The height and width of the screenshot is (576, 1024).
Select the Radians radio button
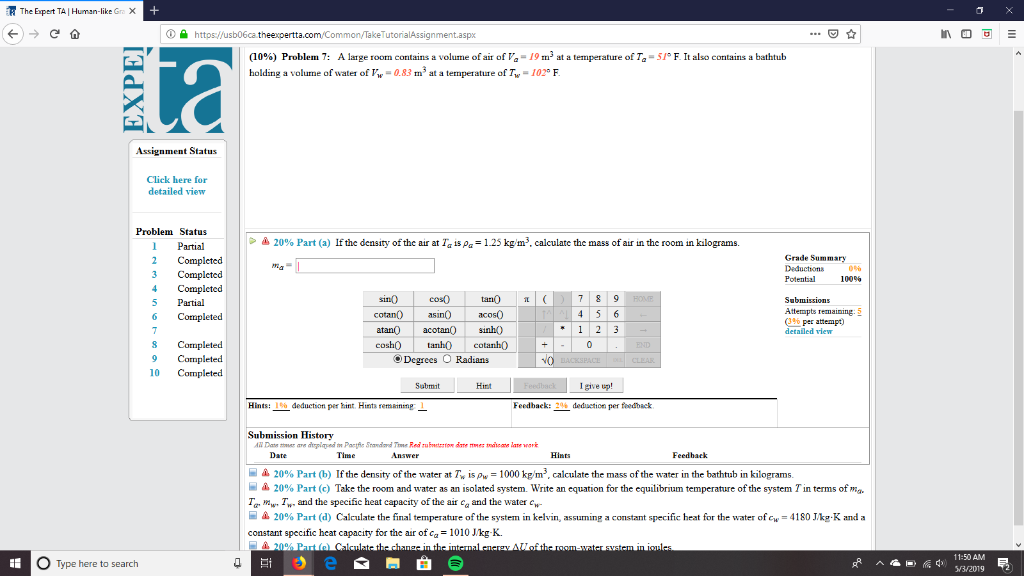pyautogui.click(x=447, y=358)
